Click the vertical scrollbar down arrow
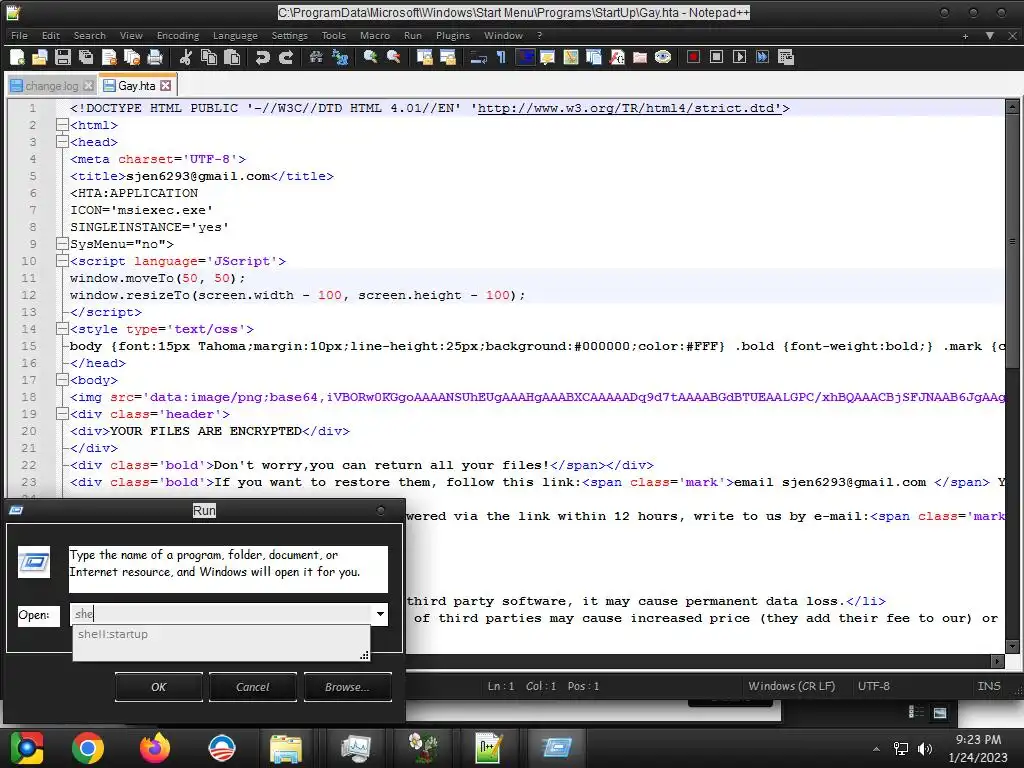The height and width of the screenshot is (768, 1024). click(1012, 647)
